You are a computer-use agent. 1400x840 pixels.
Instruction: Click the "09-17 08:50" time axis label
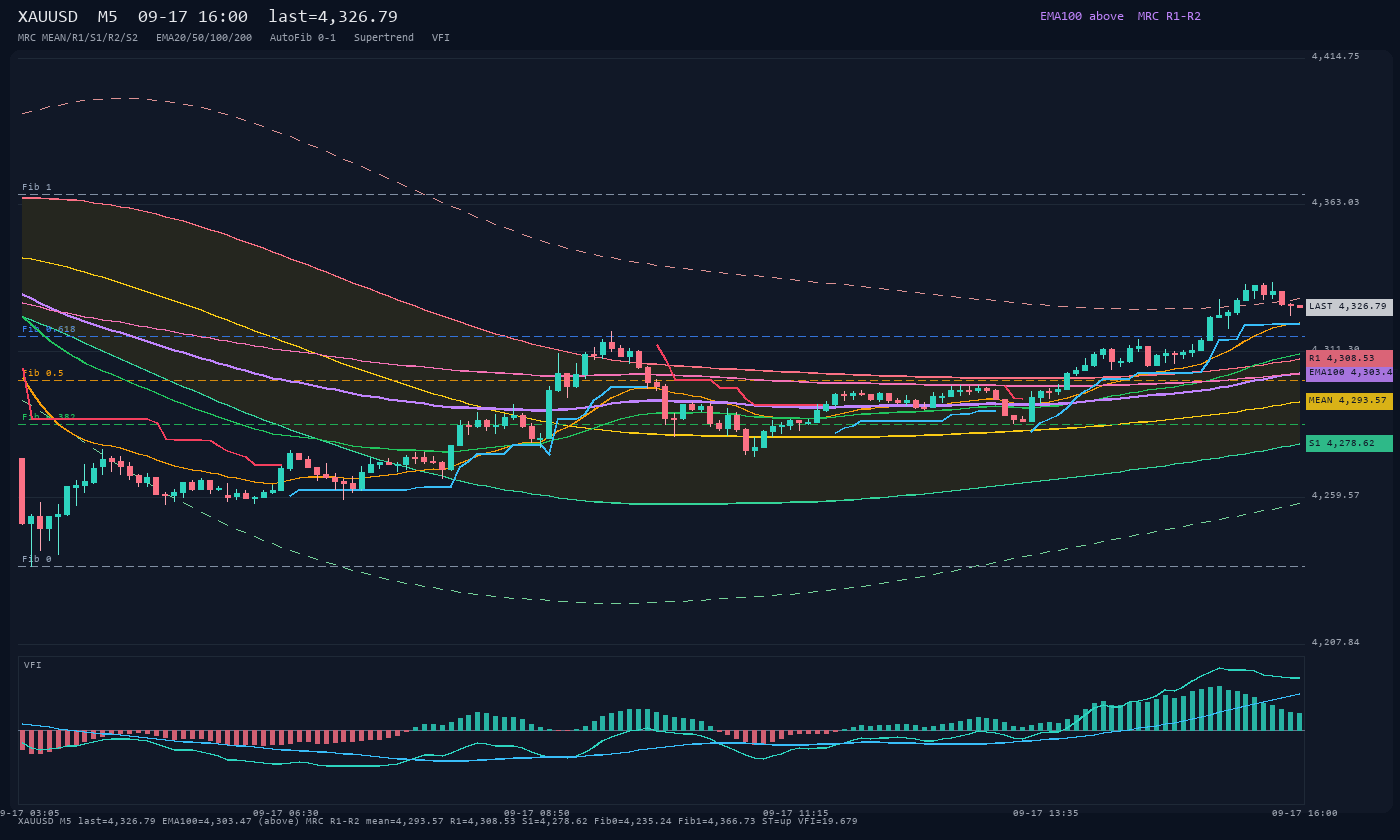point(537,813)
